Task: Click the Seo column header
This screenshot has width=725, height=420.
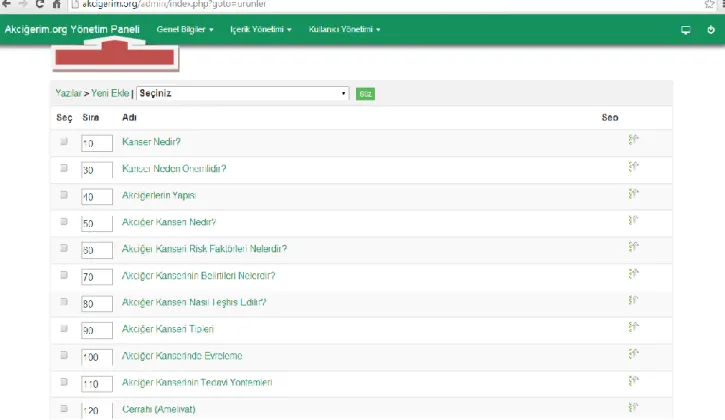Action: (610, 117)
